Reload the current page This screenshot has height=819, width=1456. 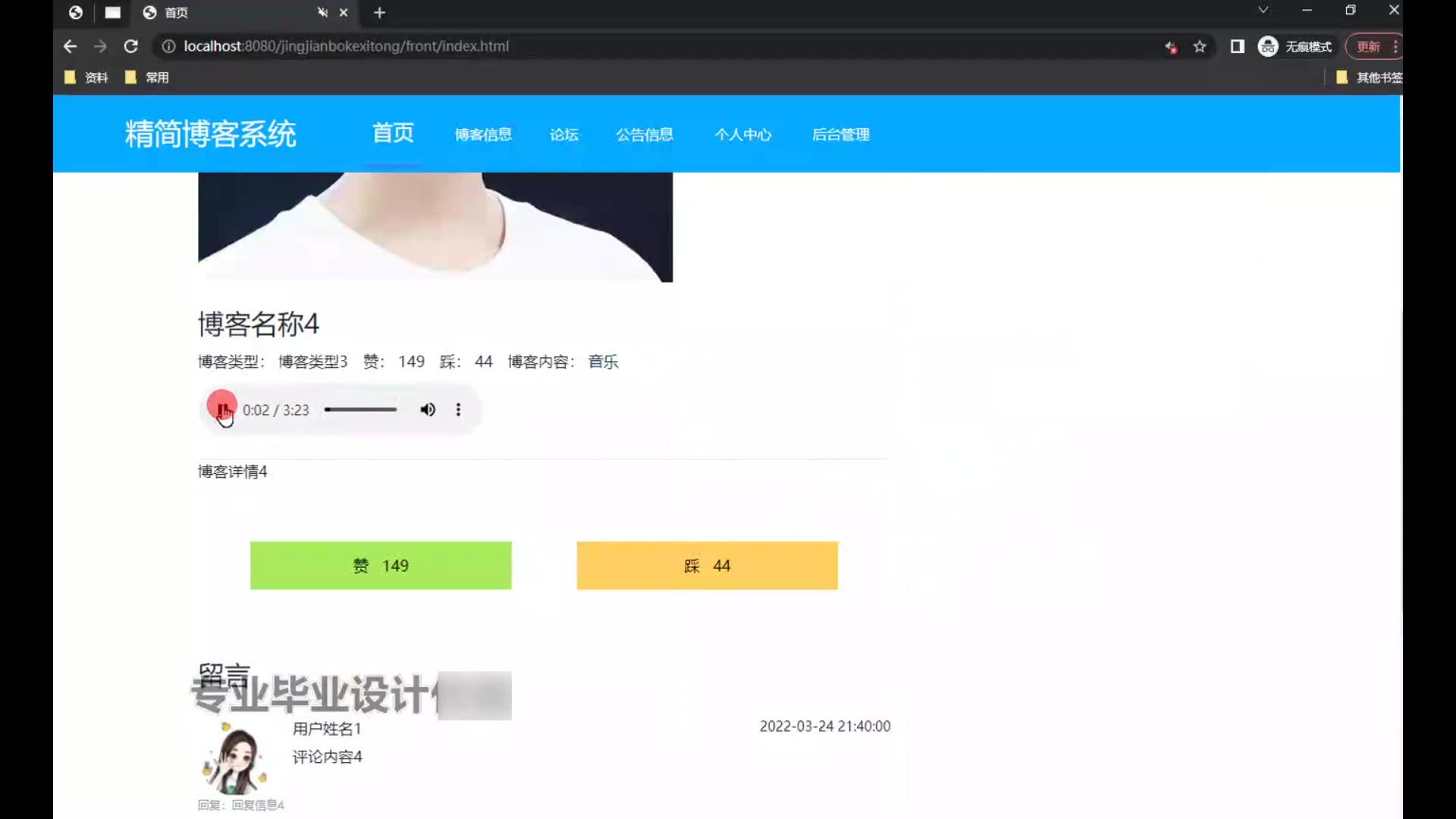(130, 46)
